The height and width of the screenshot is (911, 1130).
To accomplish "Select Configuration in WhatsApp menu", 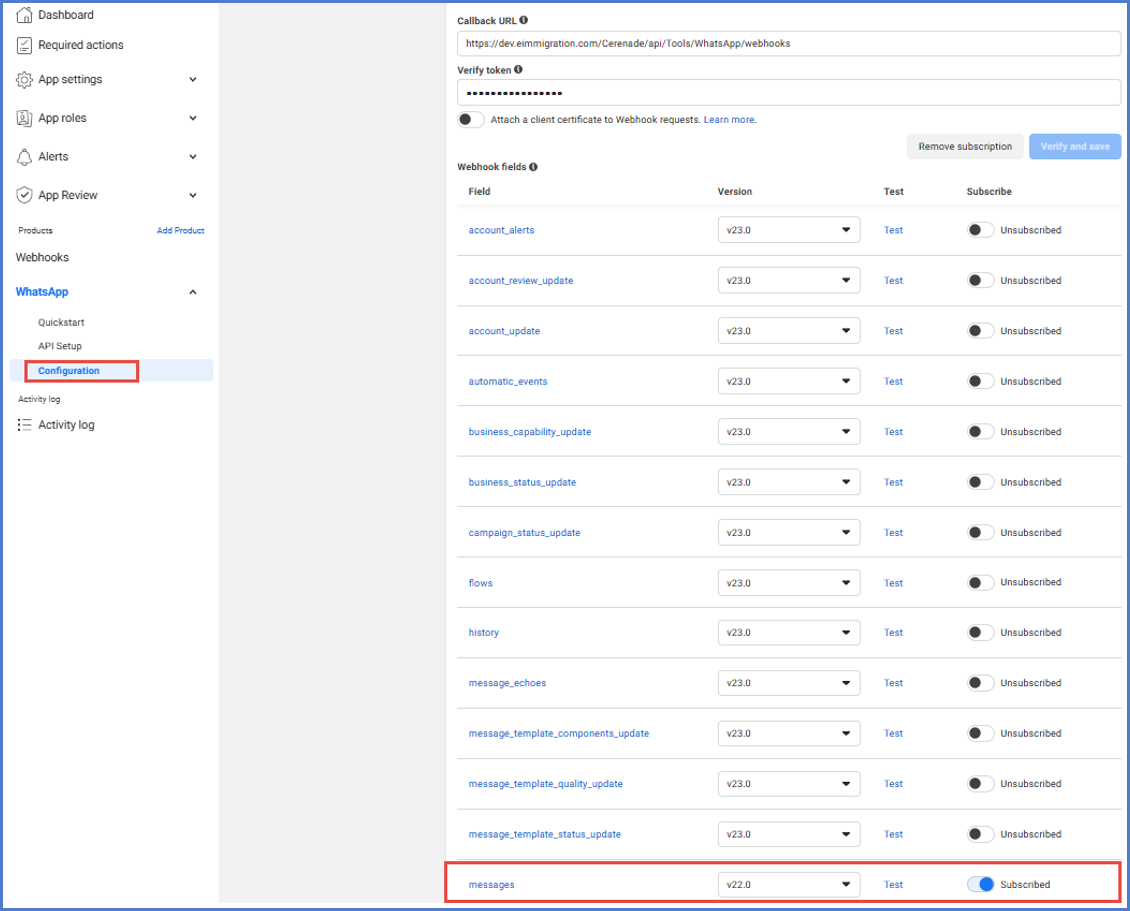I will click(69, 371).
